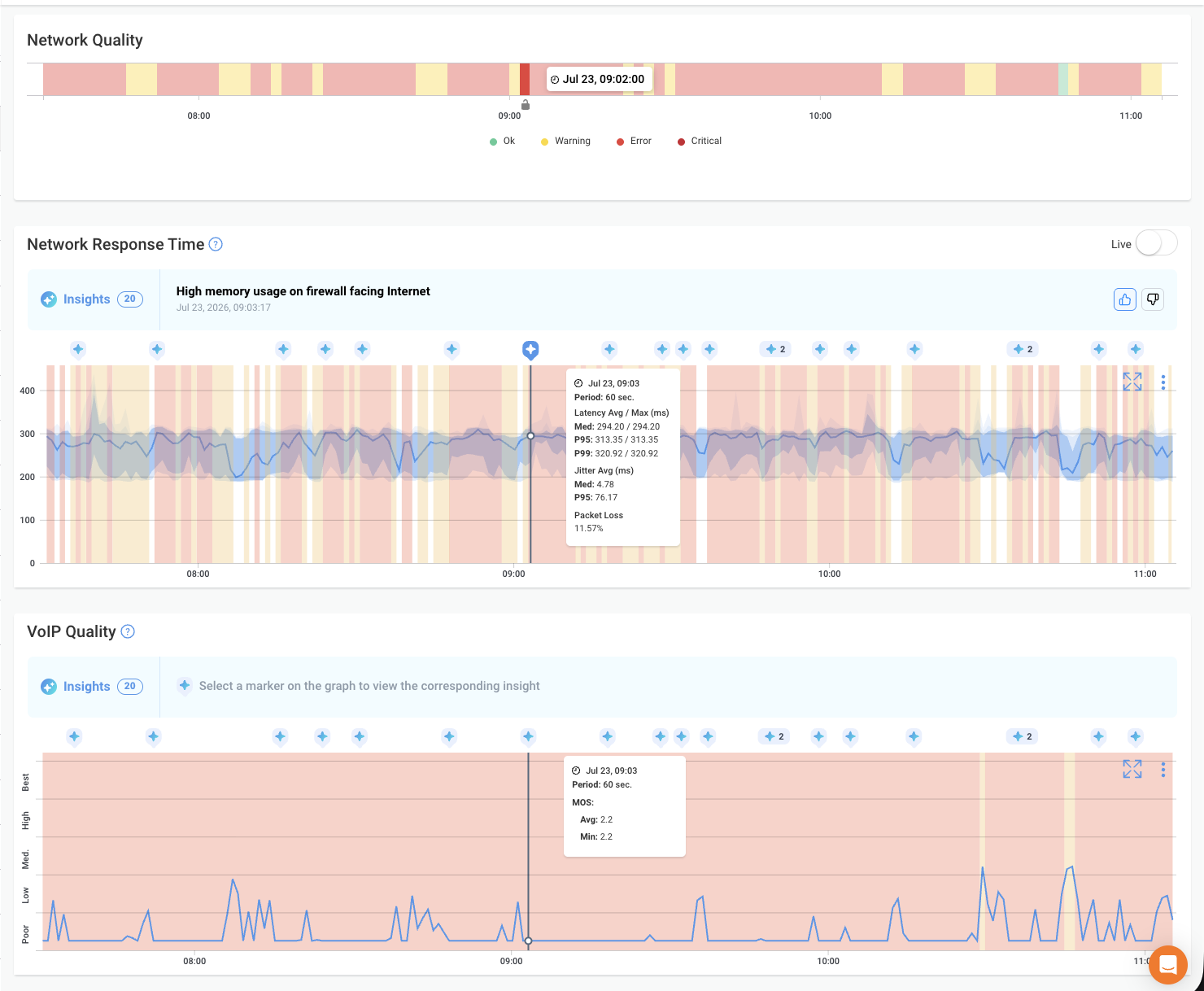Give thumbs up to the firewall insight
Screen dimensions: 1204x991
click(1125, 299)
